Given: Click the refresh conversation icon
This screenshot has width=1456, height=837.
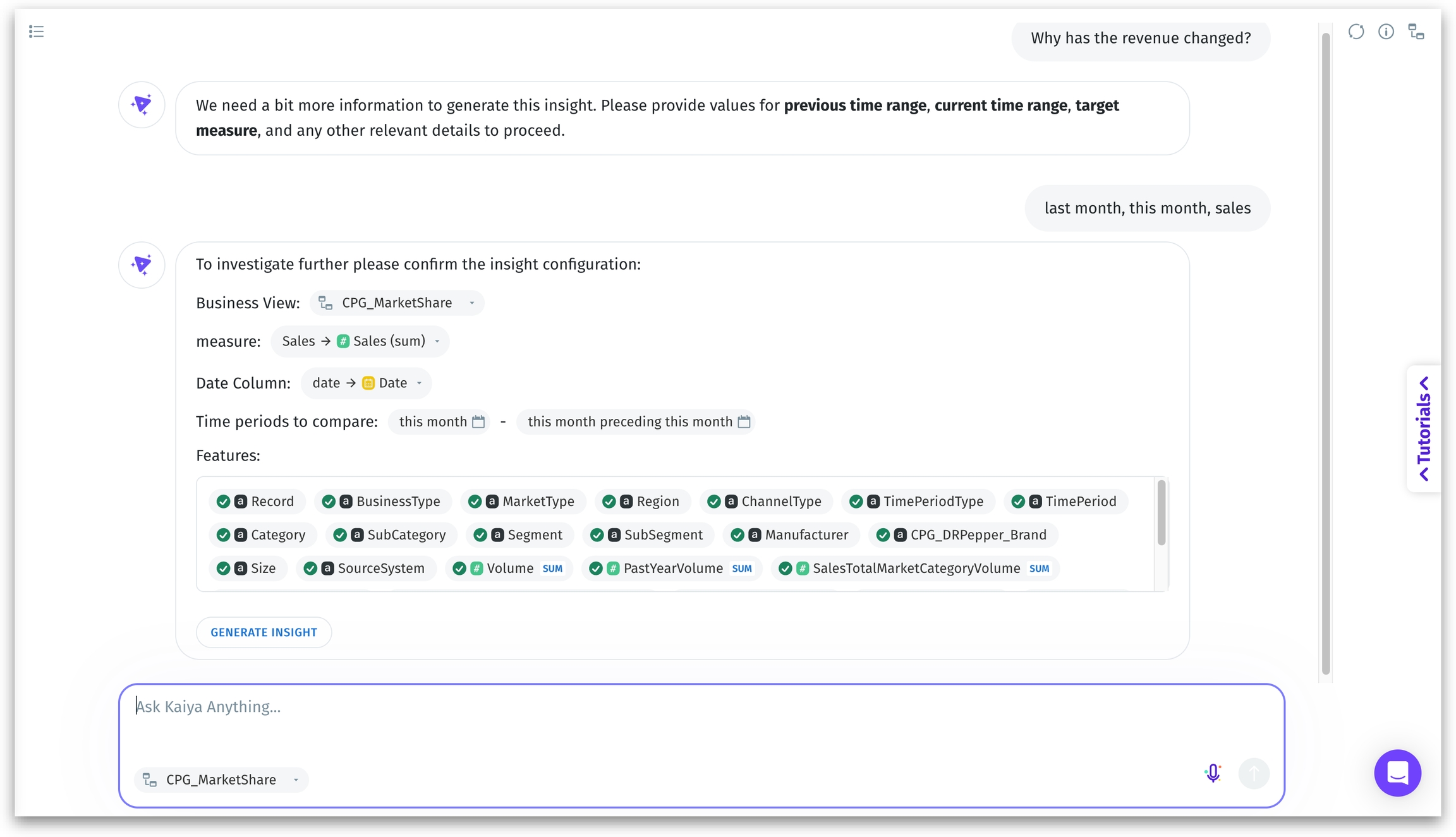Looking at the screenshot, I should click(x=1356, y=32).
